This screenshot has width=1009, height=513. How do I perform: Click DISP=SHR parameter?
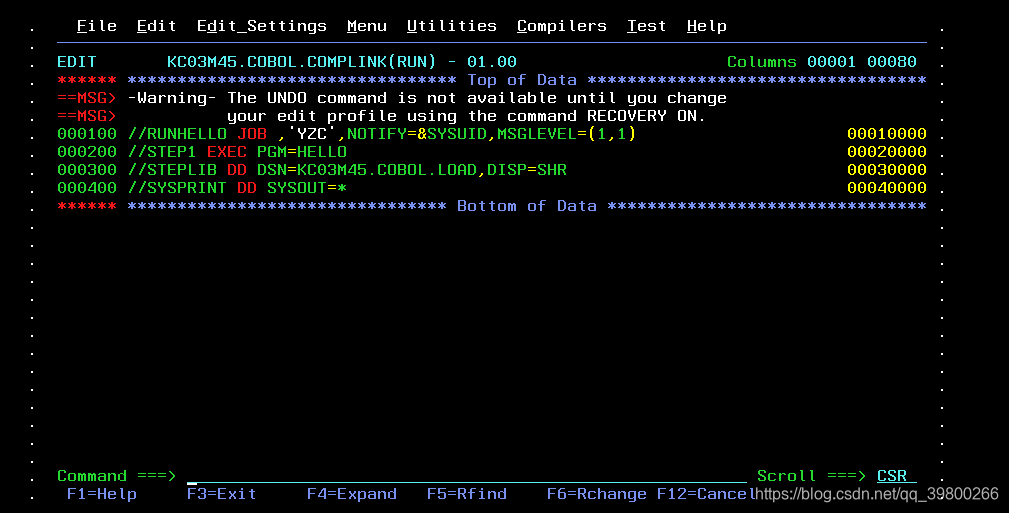click(x=526, y=170)
